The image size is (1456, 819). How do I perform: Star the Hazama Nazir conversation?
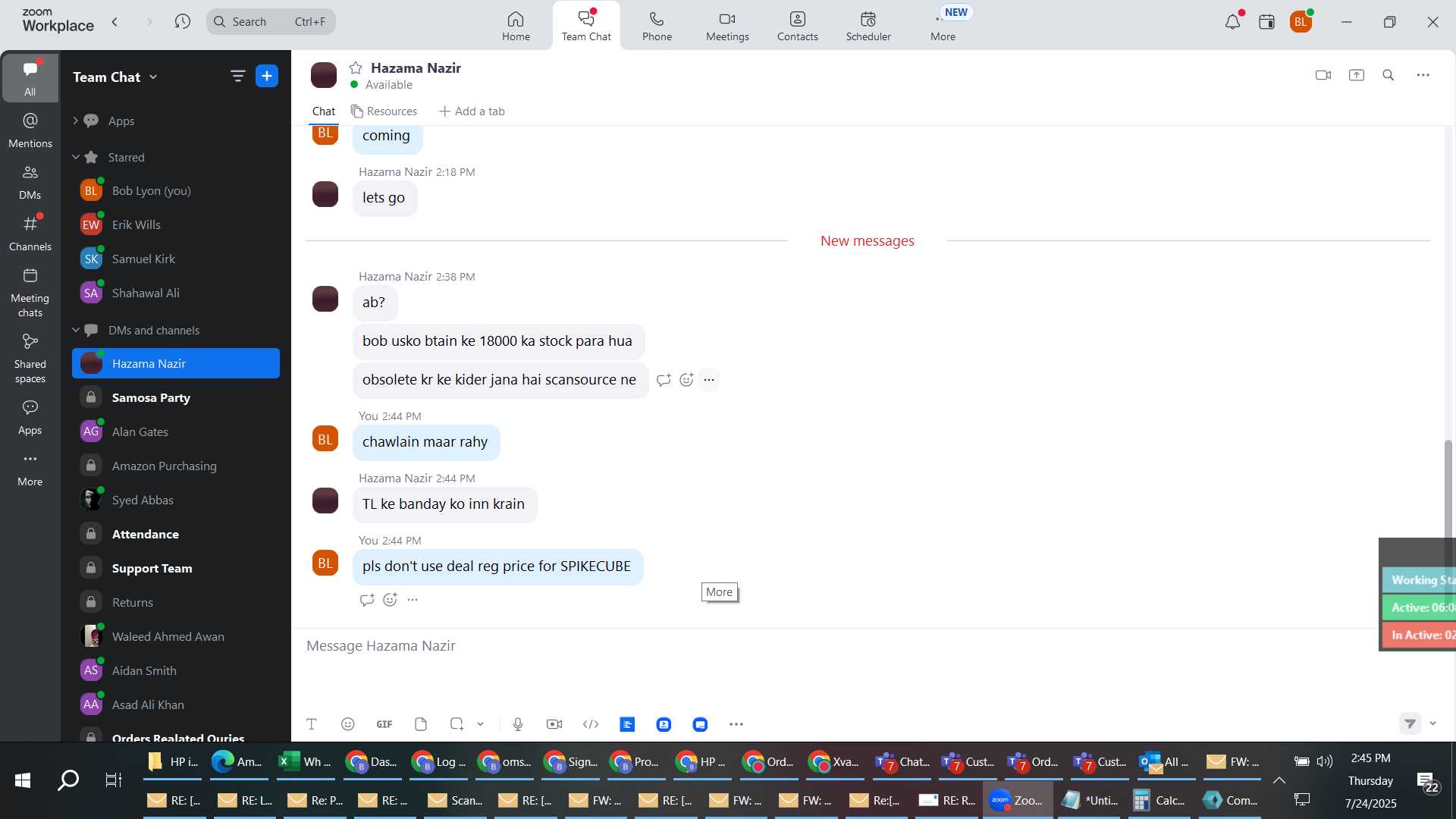point(356,68)
